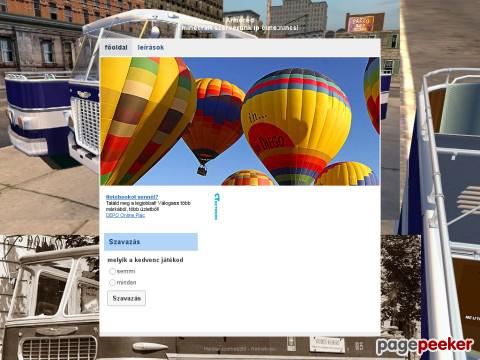Viewport: 480px width, 360px height.
Task: Click the hot air balloon banner image
Action: (240, 121)
